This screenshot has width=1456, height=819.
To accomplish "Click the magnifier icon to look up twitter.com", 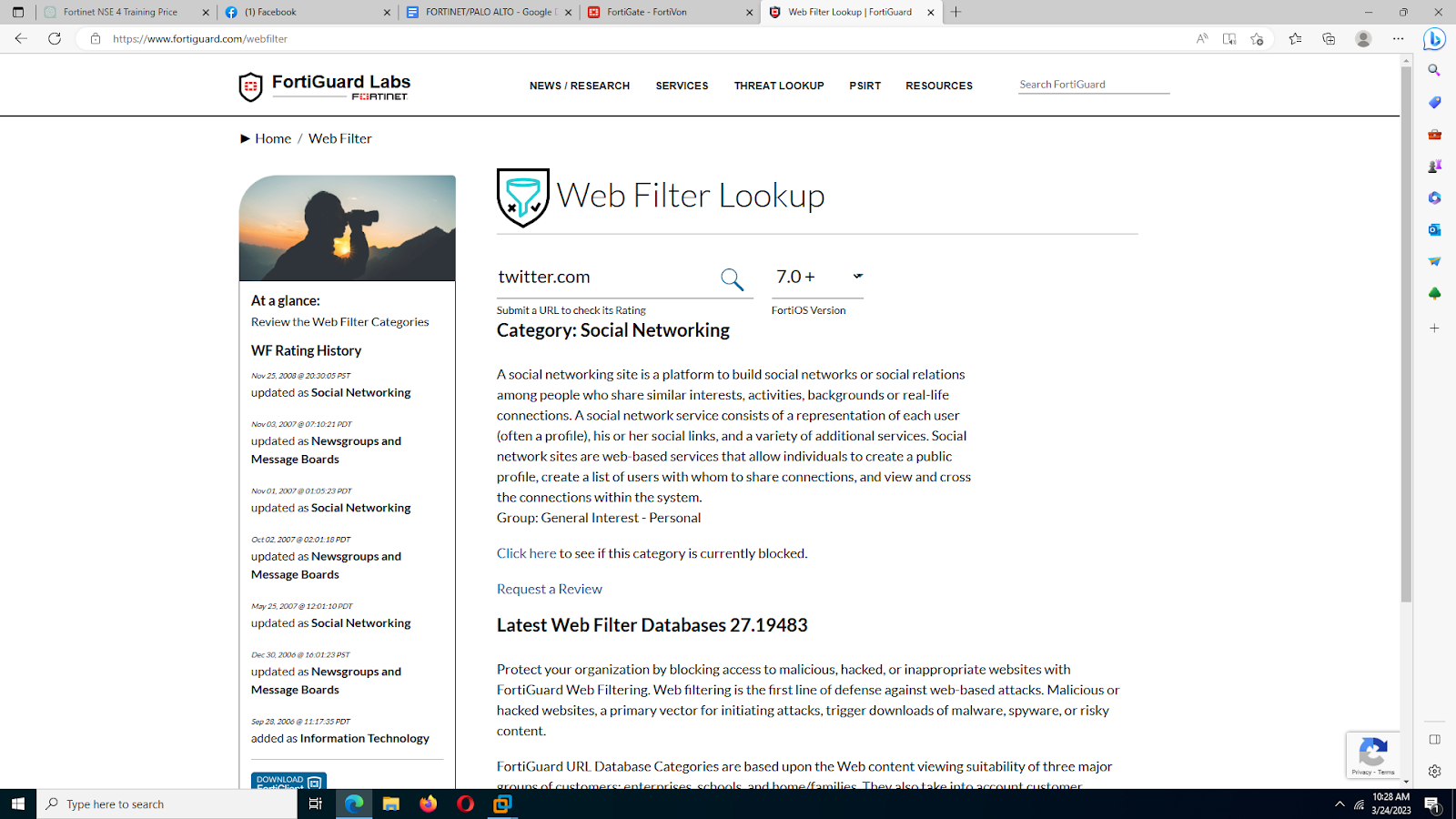I will (x=732, y=279).
